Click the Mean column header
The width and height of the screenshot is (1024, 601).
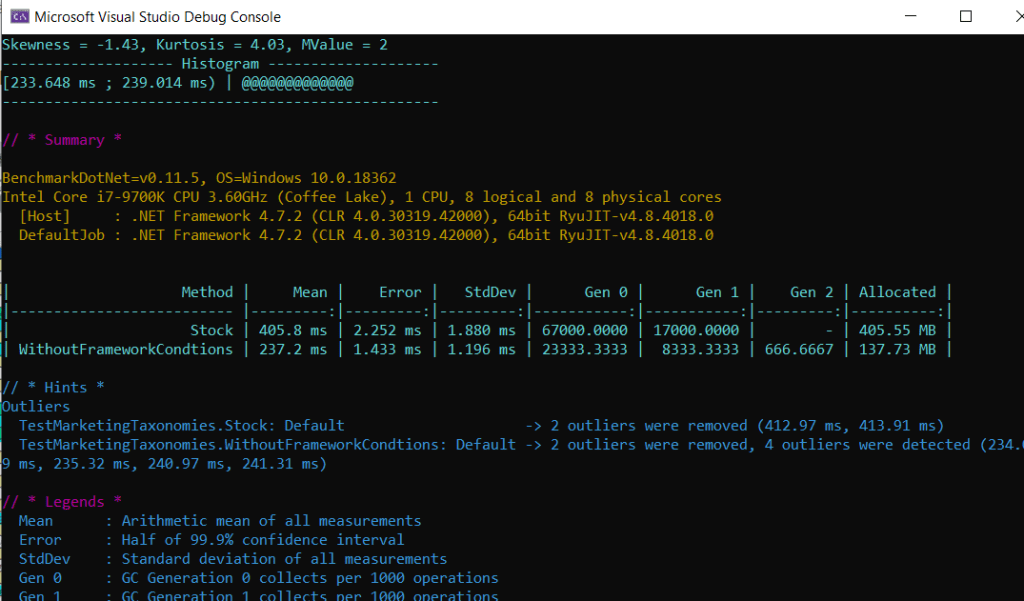coord(309,292)
